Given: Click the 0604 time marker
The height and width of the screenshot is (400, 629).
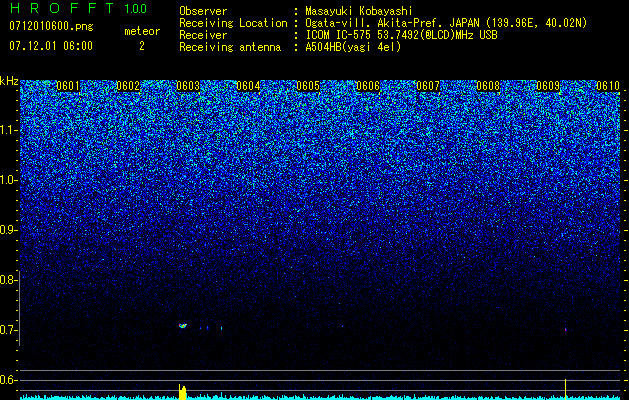Looking at the screenshot, I should coord(248,86).
